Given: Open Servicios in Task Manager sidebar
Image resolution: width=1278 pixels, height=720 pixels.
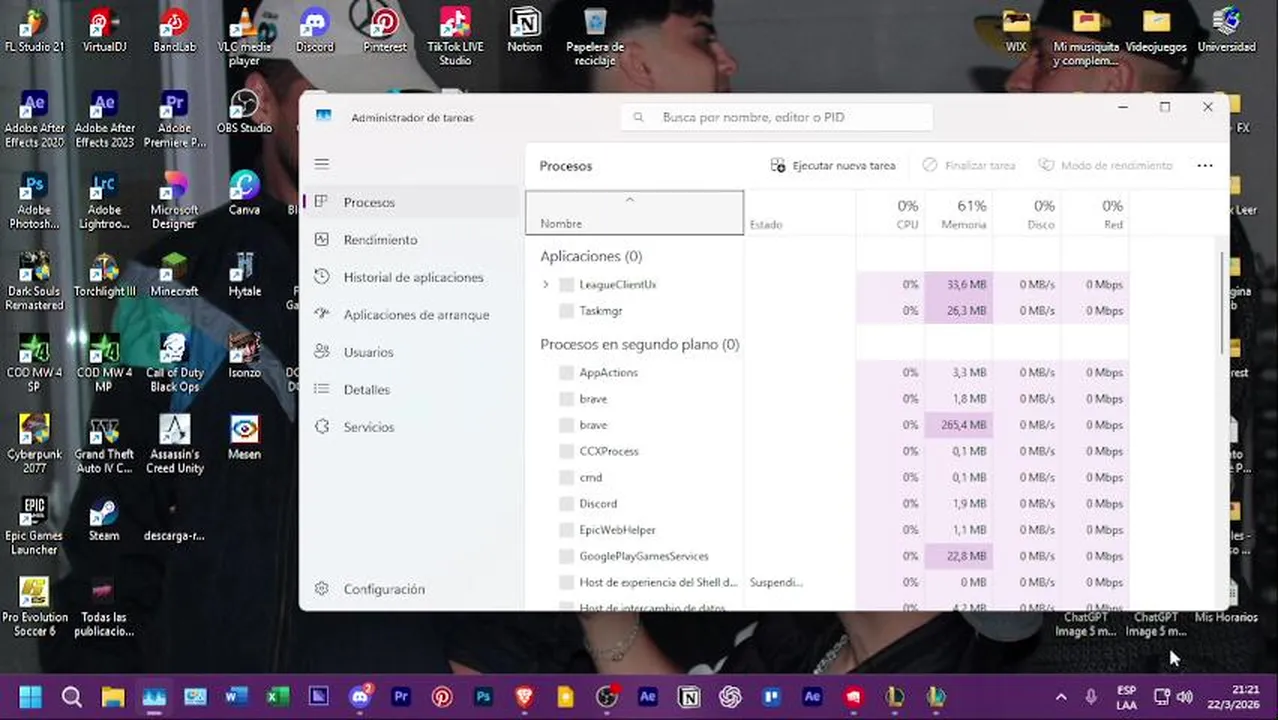Looking at the screenshot, I should pyautogui.click(x=411, y=427).
